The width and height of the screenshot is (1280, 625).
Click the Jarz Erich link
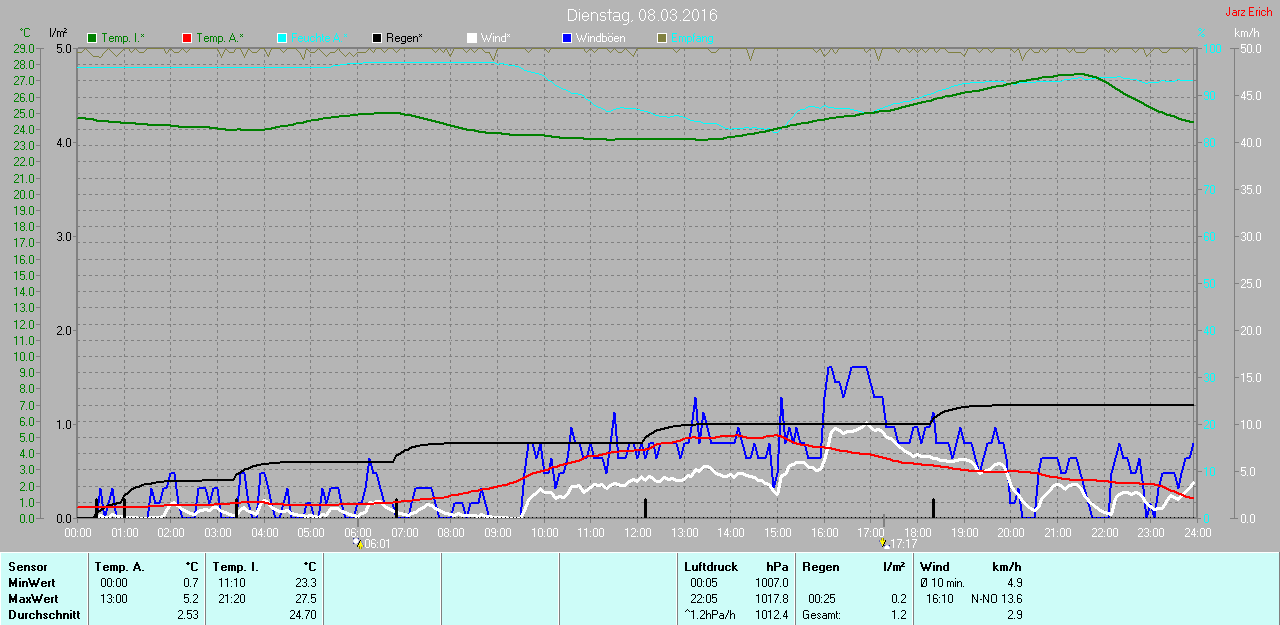(1248, 12)
